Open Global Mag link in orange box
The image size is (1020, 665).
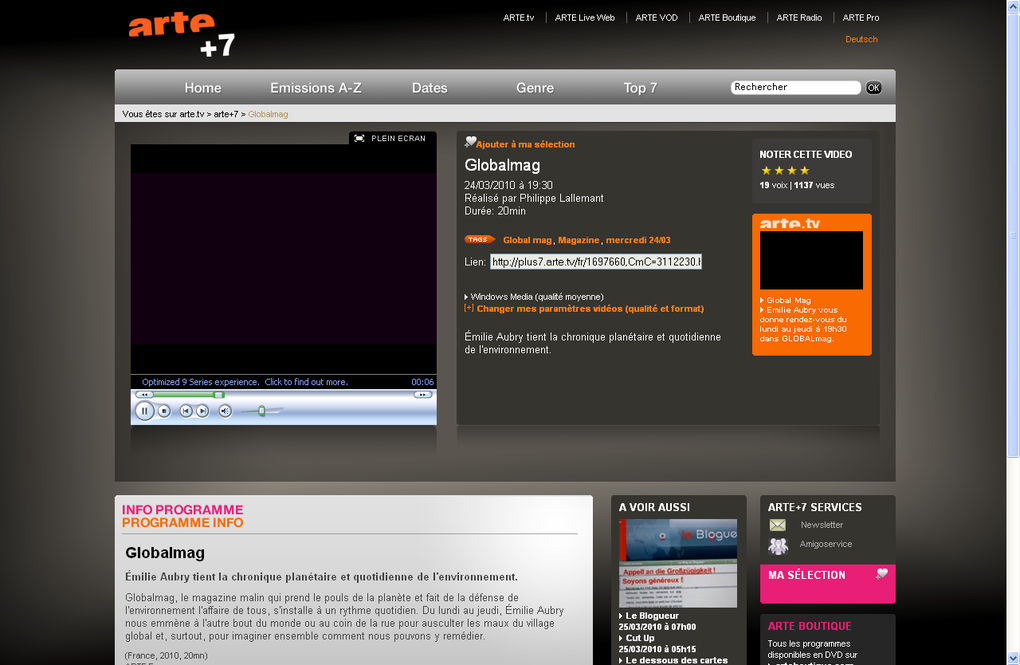pos(788,300)
